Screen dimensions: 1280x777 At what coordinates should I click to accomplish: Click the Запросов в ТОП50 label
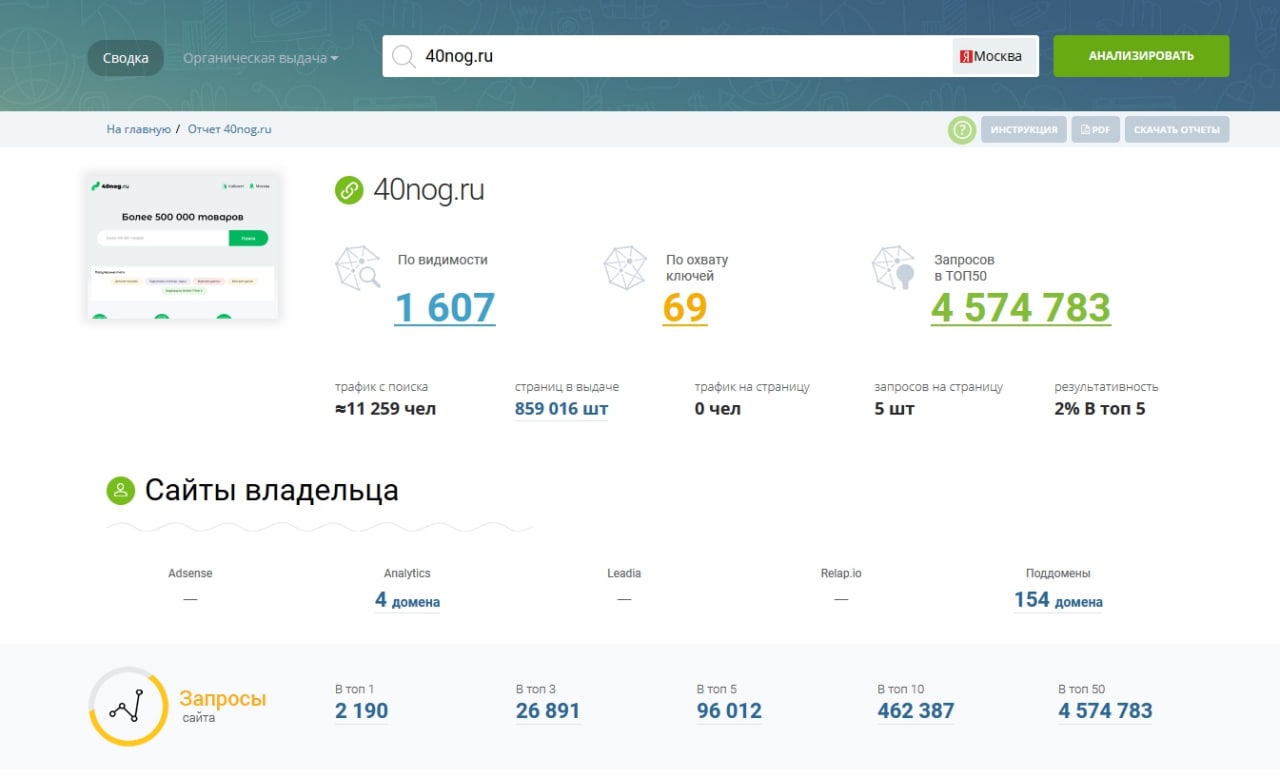click(964, 268)
